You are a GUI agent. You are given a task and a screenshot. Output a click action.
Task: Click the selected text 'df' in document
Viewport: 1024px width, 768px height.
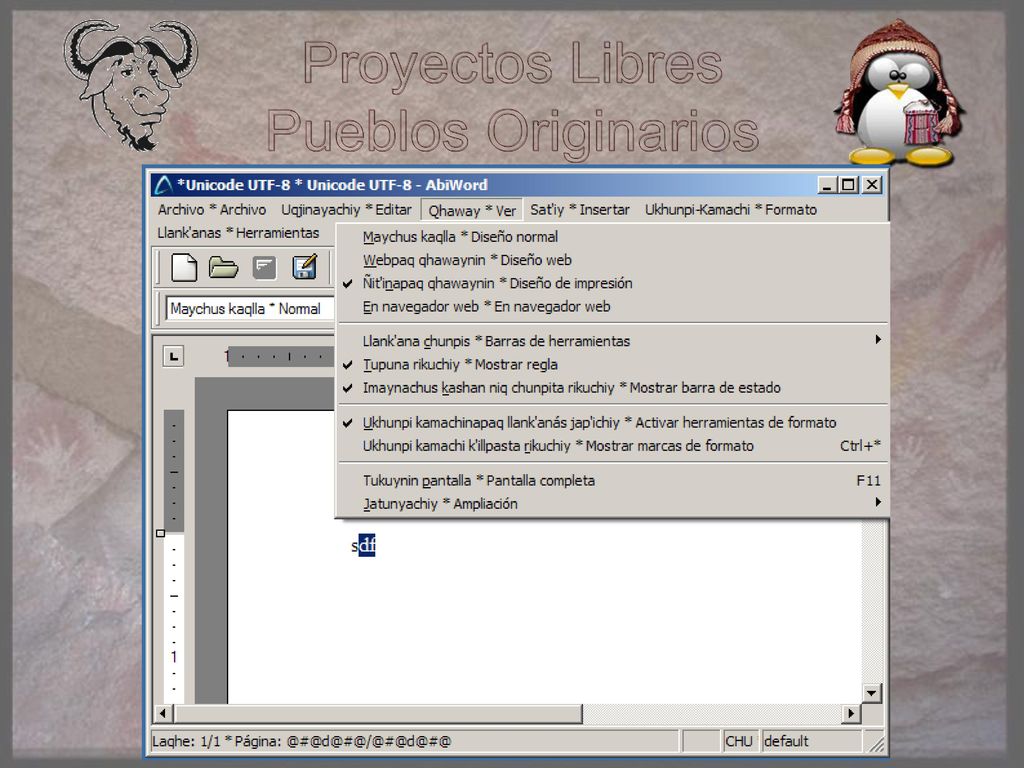(367, 545)
